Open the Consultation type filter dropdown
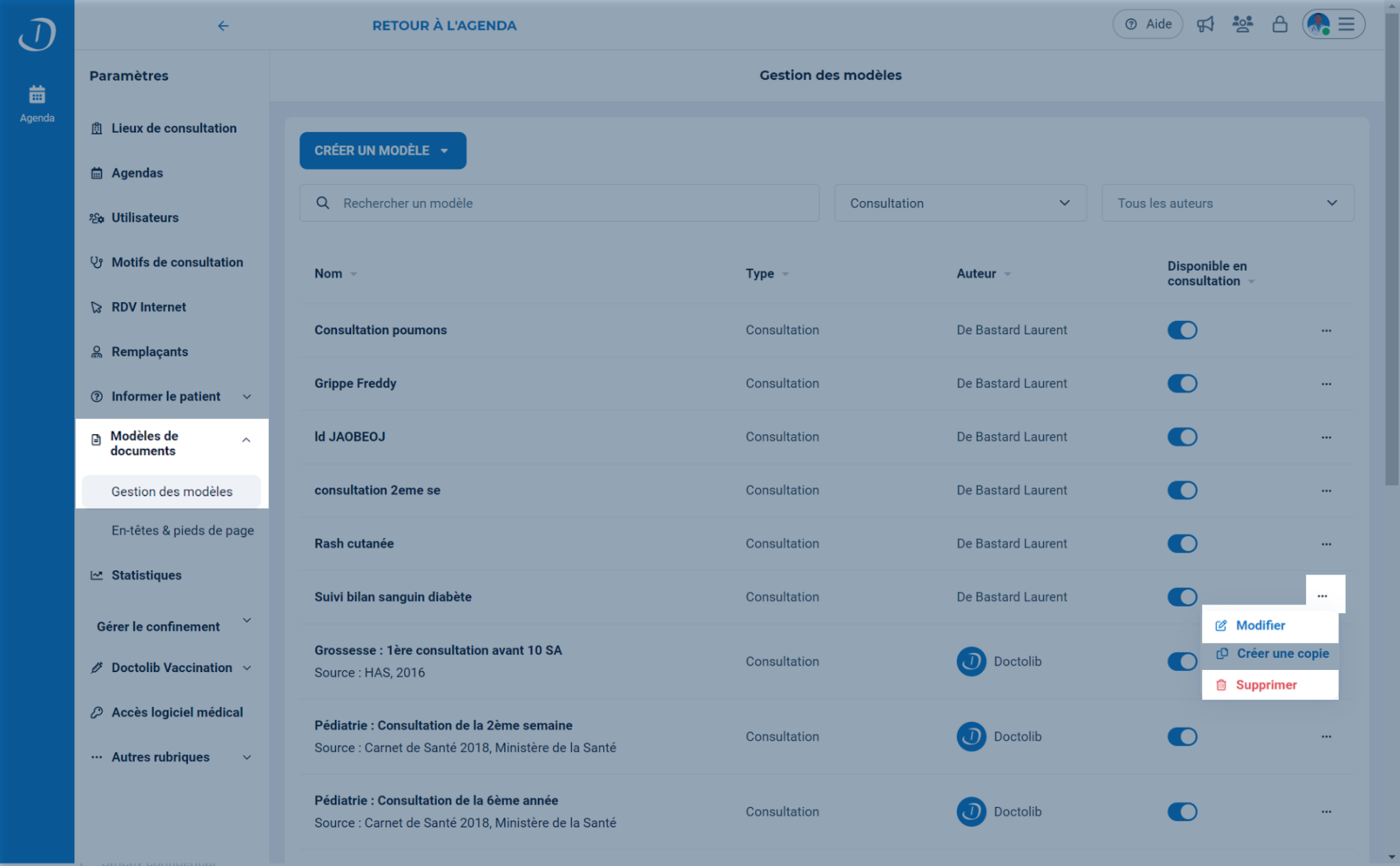Viewport: 1400px width, 866px height. tap(960, 203)
